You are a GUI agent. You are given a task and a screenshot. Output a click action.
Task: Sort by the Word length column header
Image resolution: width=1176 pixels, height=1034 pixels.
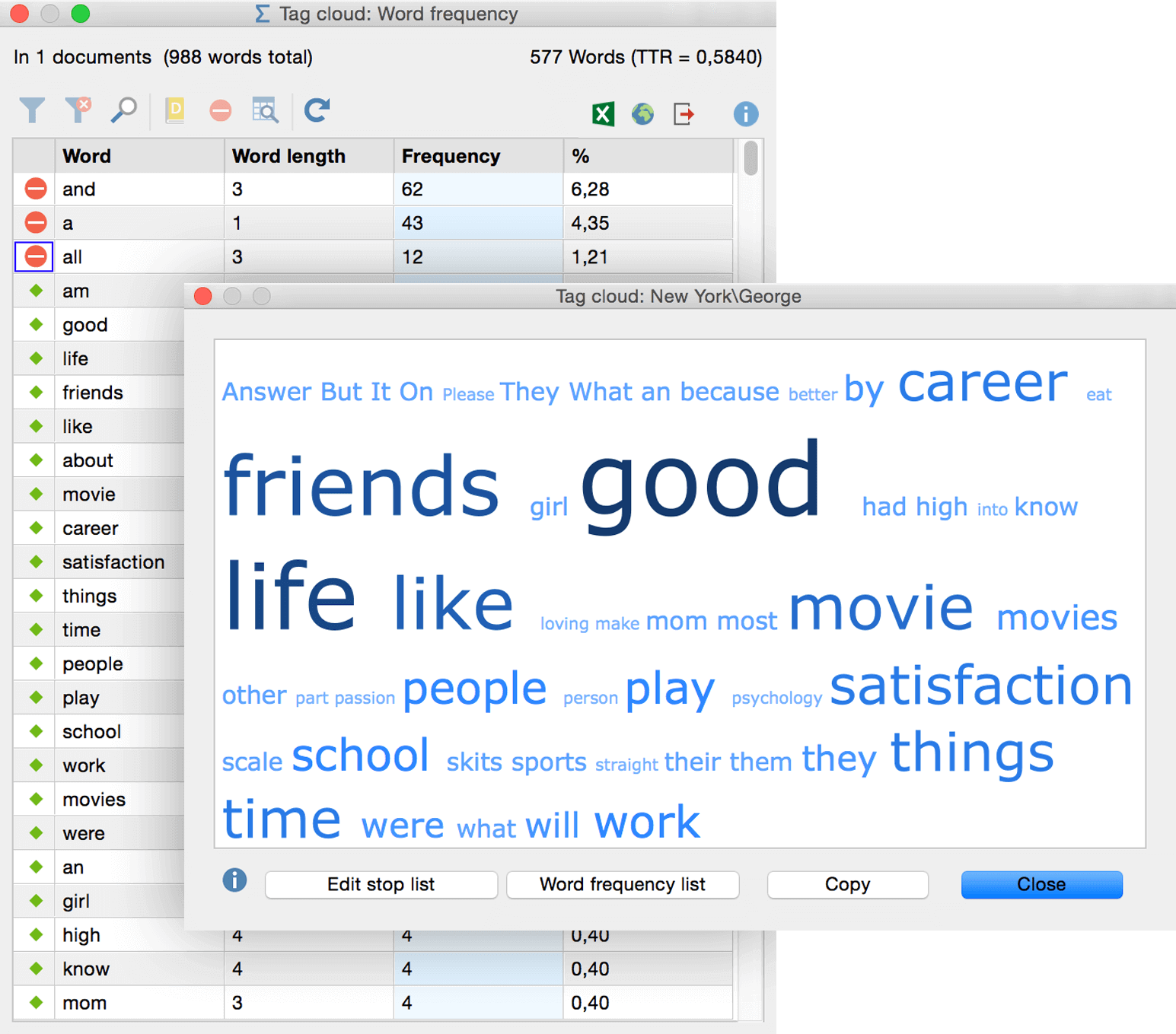tap(309, 156)
